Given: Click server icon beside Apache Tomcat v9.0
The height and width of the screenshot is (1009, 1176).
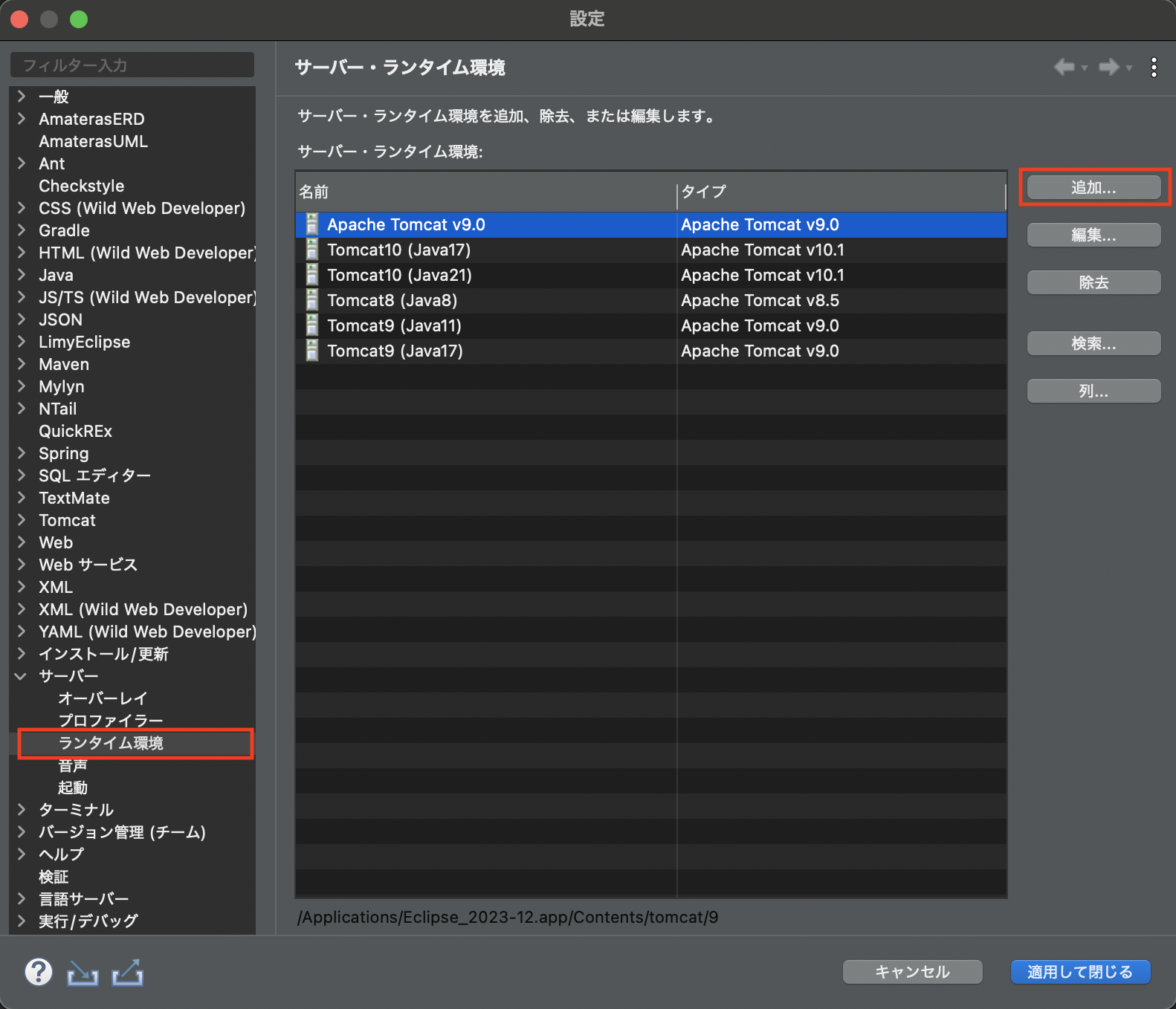Looking at the screenshot, I should click(x=312, y=224).
